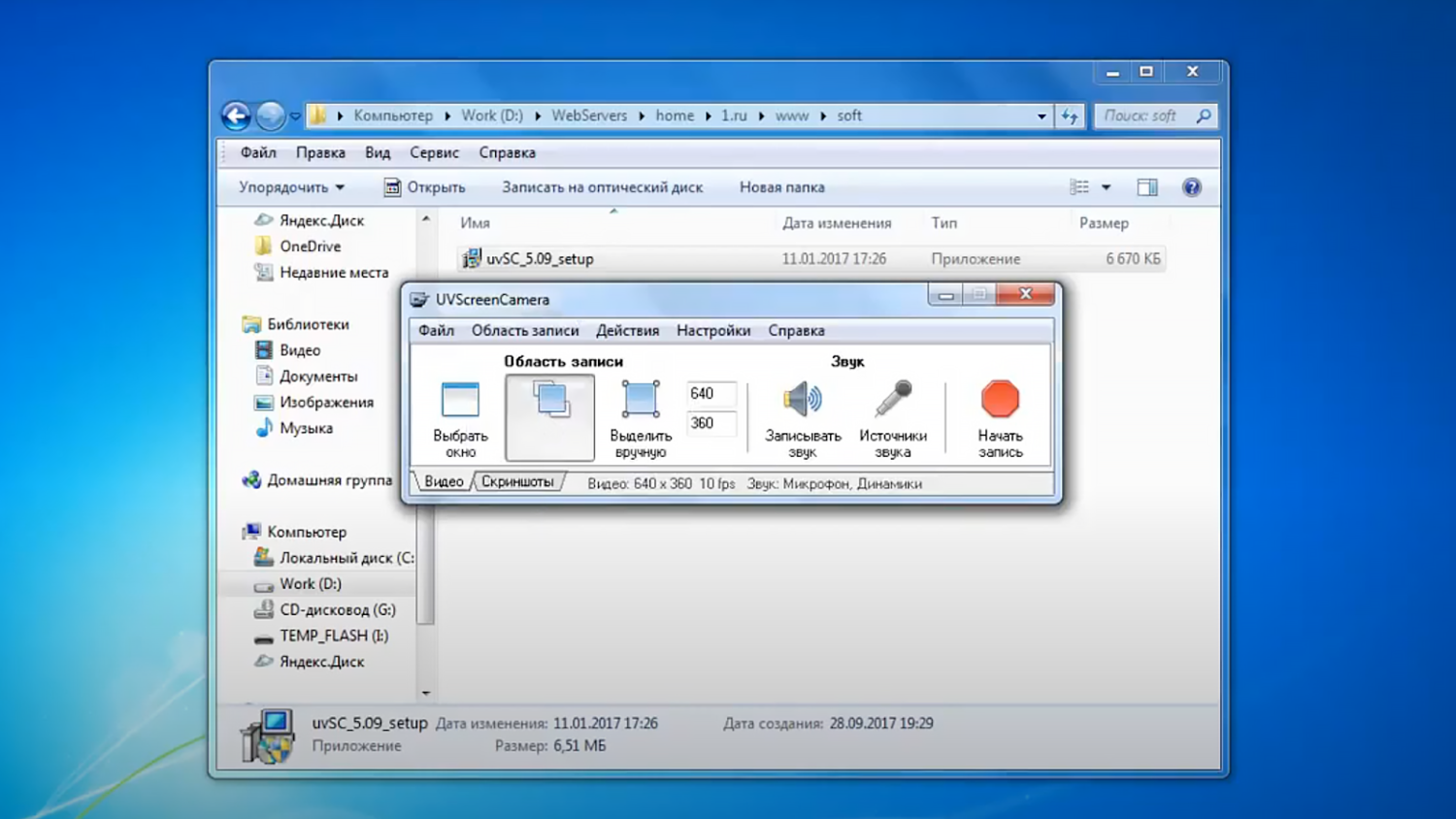Open the view options dropdown arrow
The width and height of the screenshot is (1456, 819).
(1106, 187)
